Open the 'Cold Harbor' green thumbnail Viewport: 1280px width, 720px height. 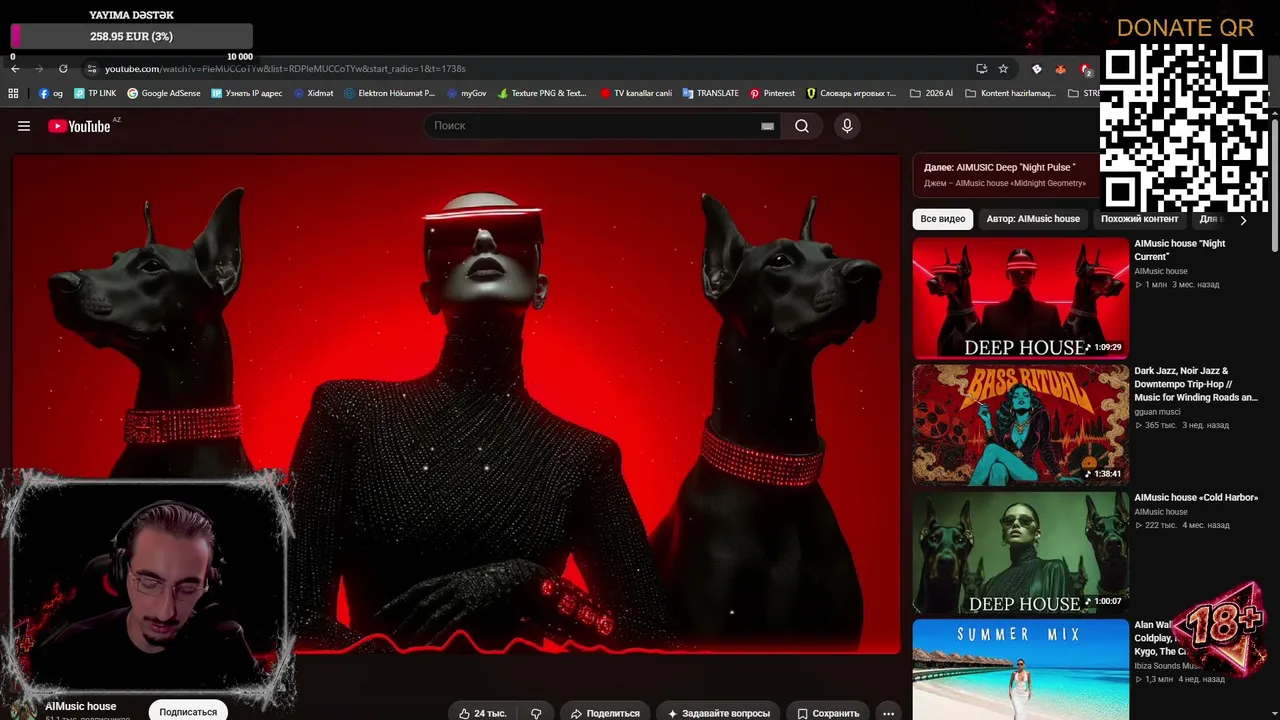coord(1020,552)
